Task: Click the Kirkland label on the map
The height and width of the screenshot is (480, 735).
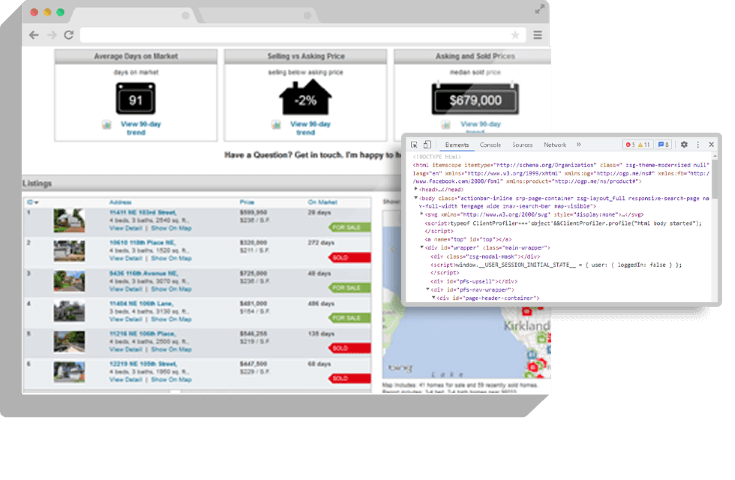Action: coord(526,326)
